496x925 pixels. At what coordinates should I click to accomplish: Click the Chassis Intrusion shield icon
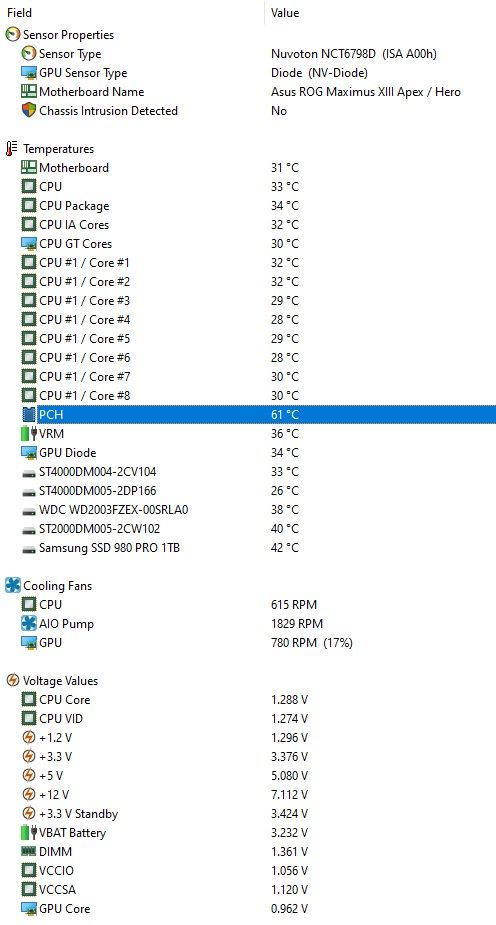coord(29,110)
